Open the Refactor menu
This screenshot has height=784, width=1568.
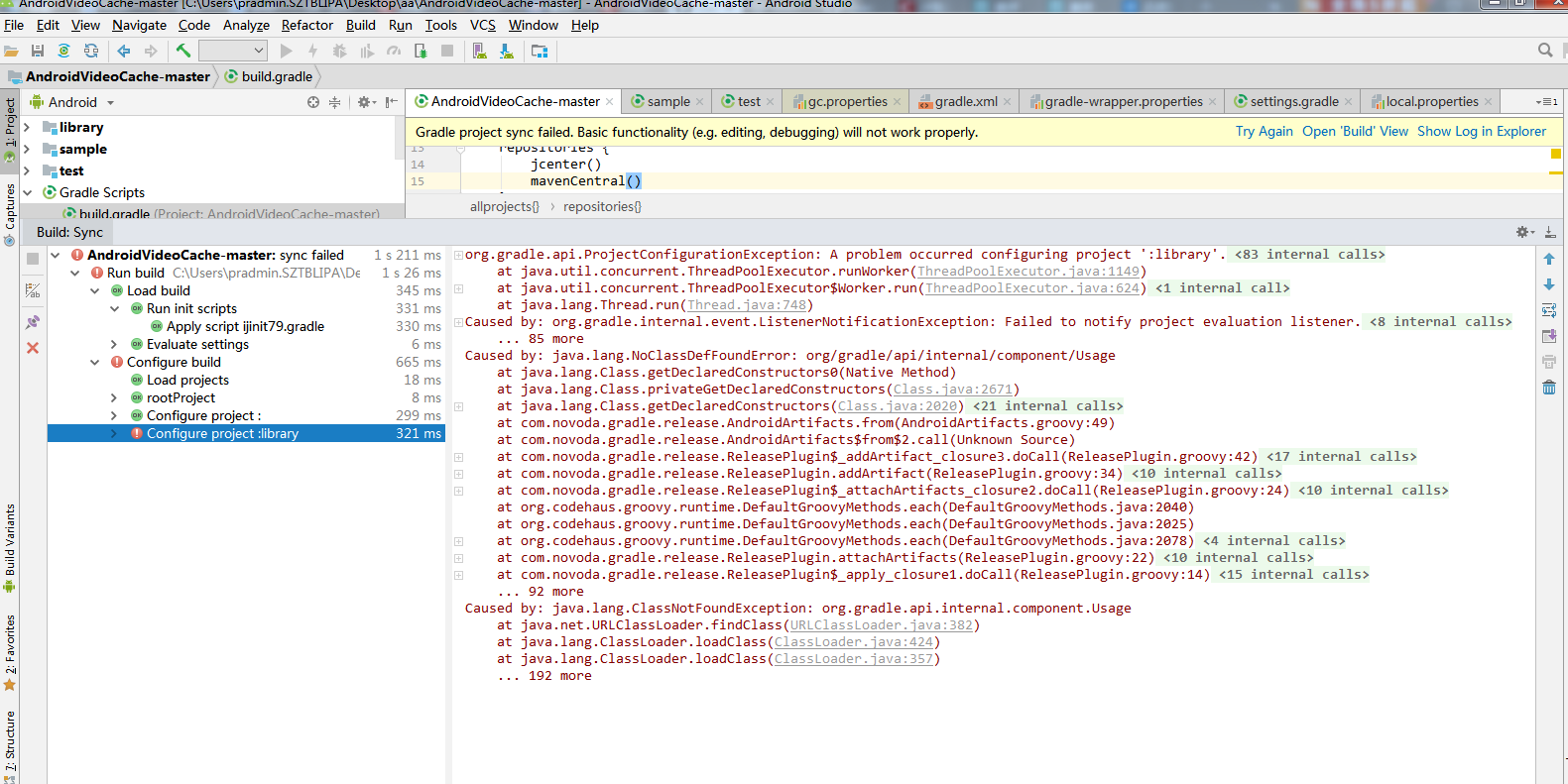point(307,25)
